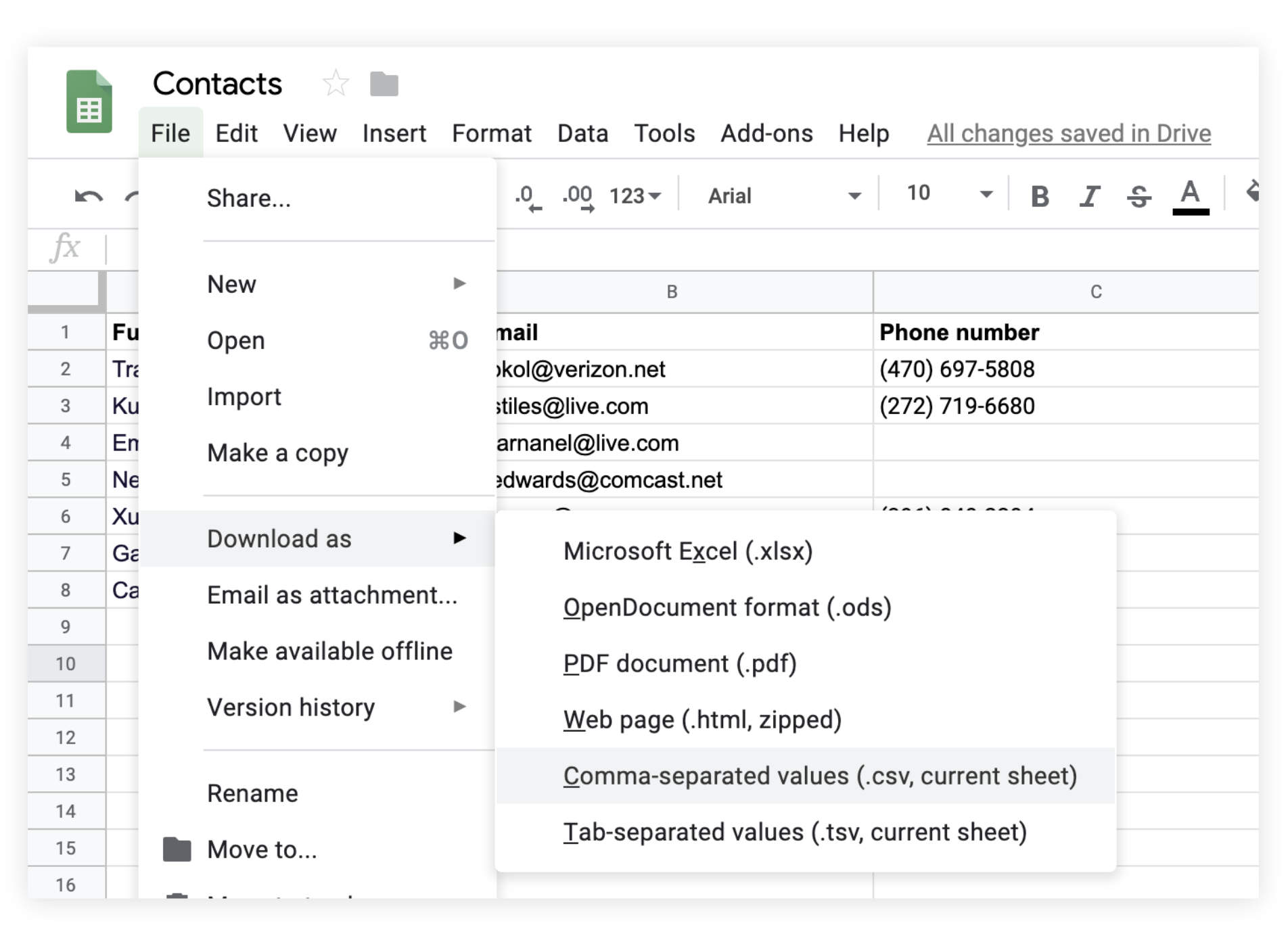Image resolution: width=1288 pixels, height=936 pixels.
Task: Star the Contacts document
Action: tap(336, 84)
